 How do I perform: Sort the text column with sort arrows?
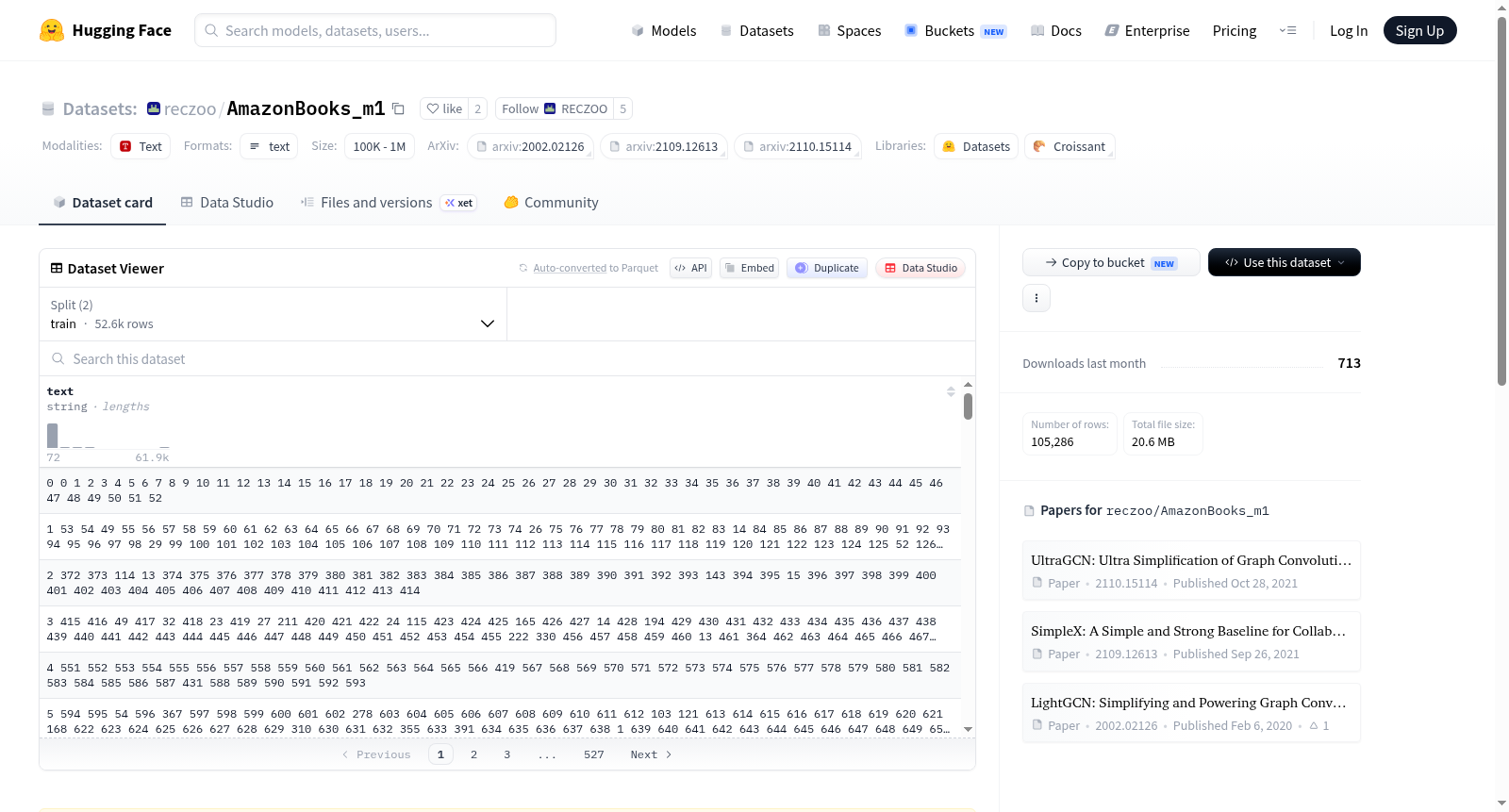(951, 391)
